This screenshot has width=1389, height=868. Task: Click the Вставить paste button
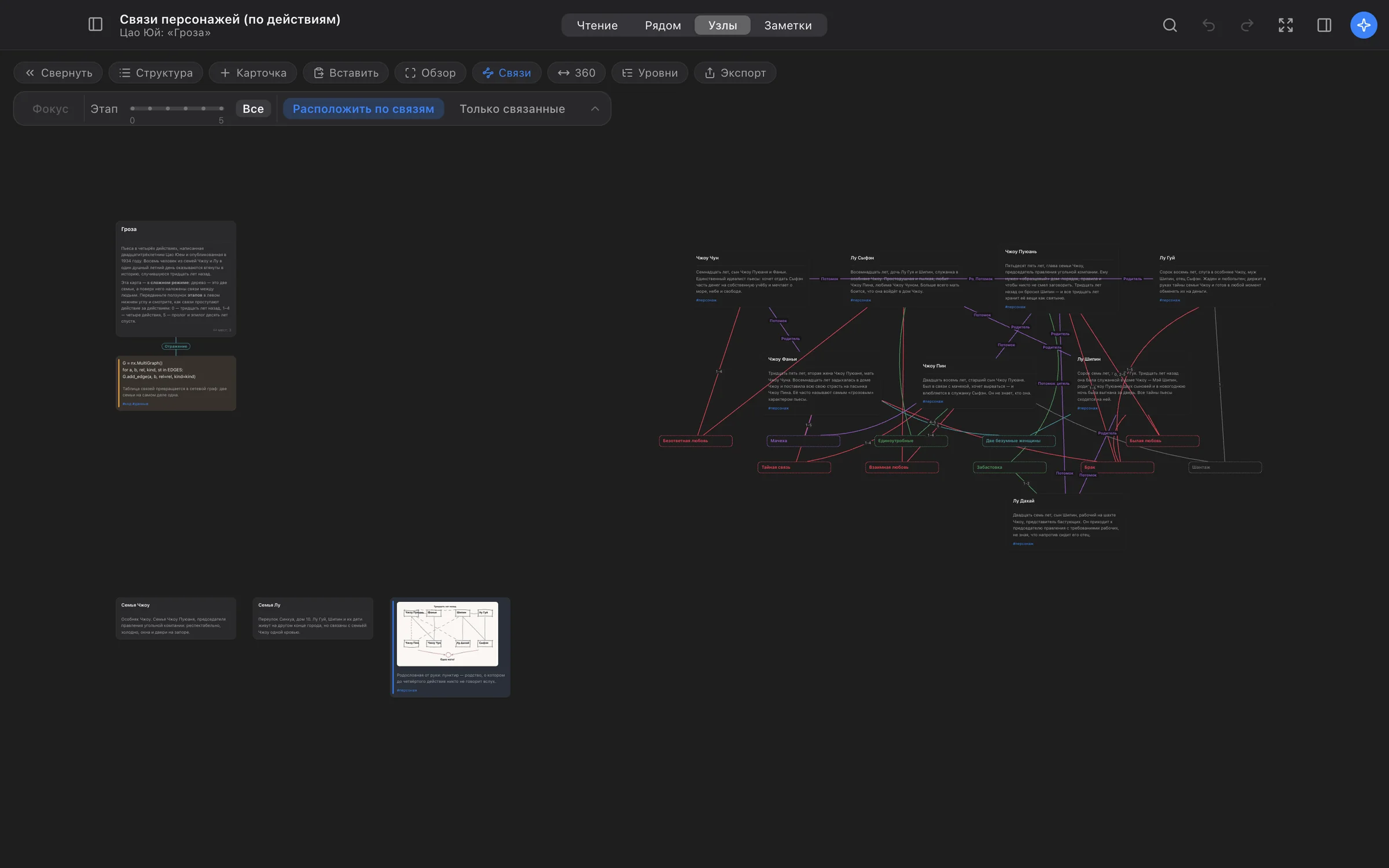346,73
